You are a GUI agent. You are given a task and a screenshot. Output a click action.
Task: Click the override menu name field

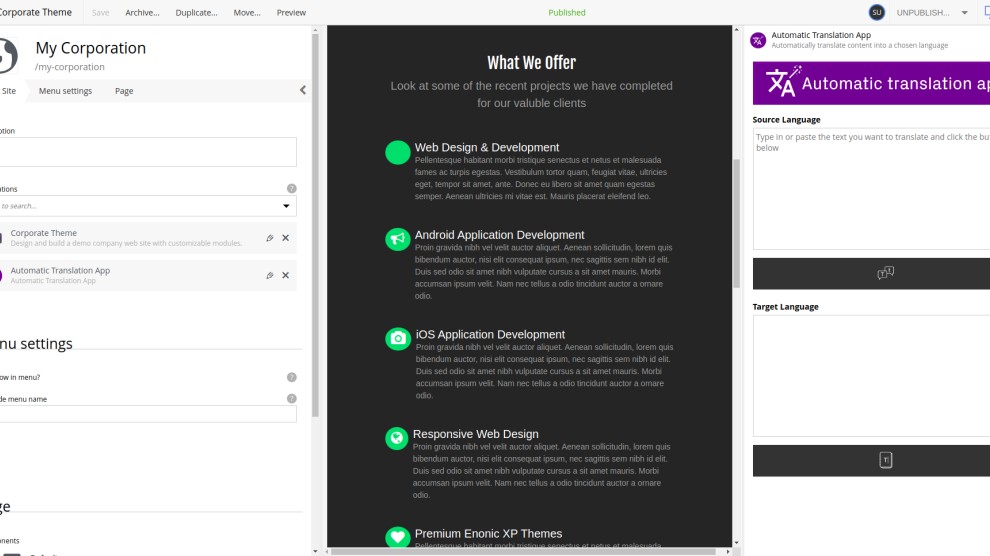point(148,414)
